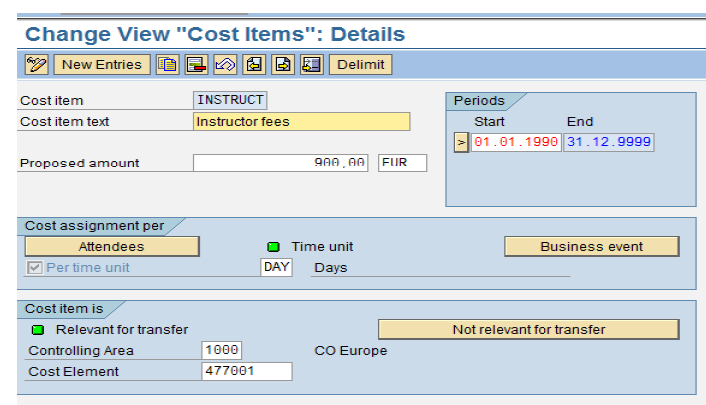Image resolution: width=706 pixels, height=405 pixels.
Task: Select the Attendees cost assignment button
Action: (x=112, y=246)
